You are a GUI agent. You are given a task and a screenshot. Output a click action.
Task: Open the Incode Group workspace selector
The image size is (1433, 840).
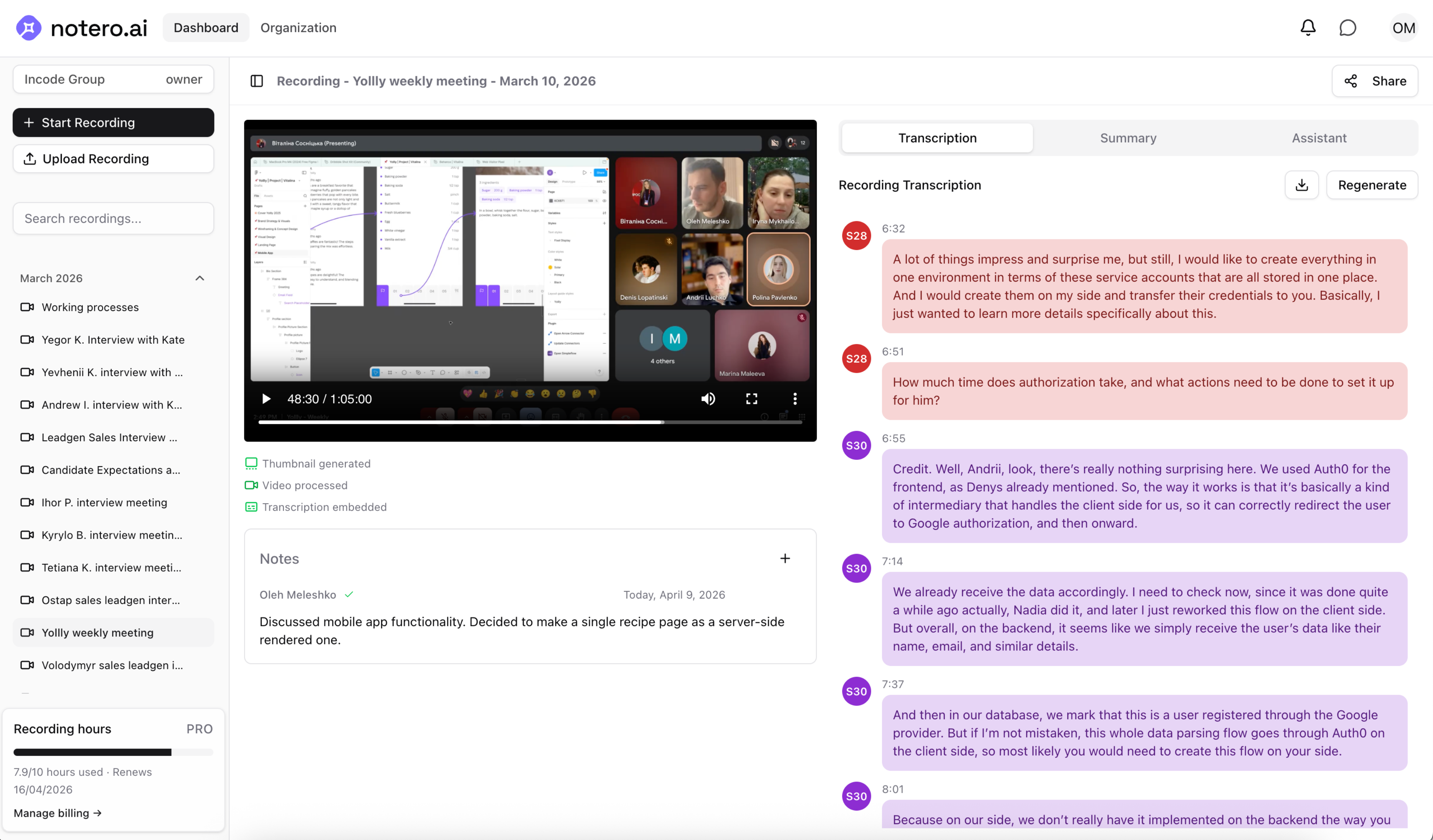coord(113,79)
